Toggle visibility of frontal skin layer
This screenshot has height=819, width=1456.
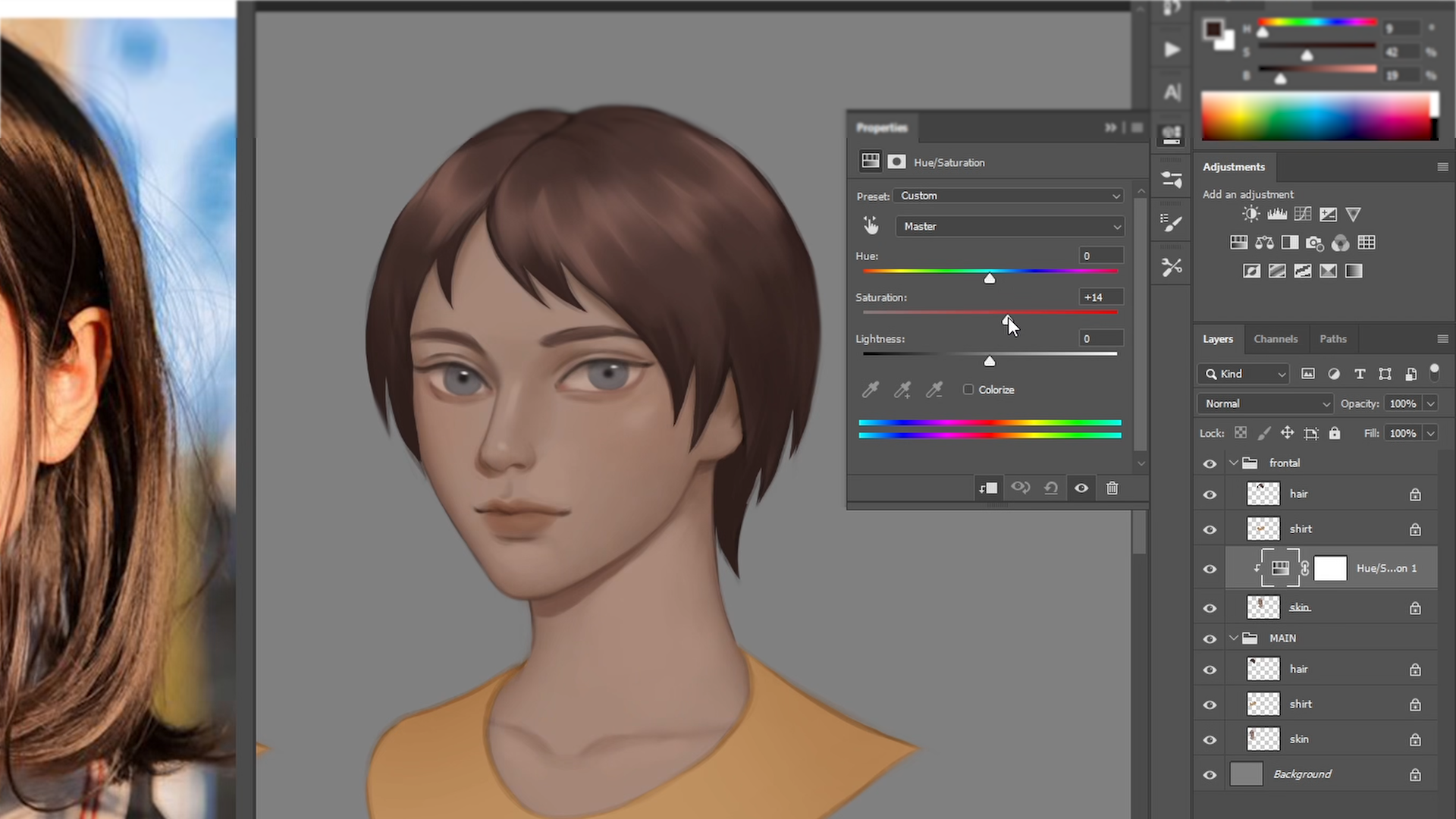click(1210, 608)
